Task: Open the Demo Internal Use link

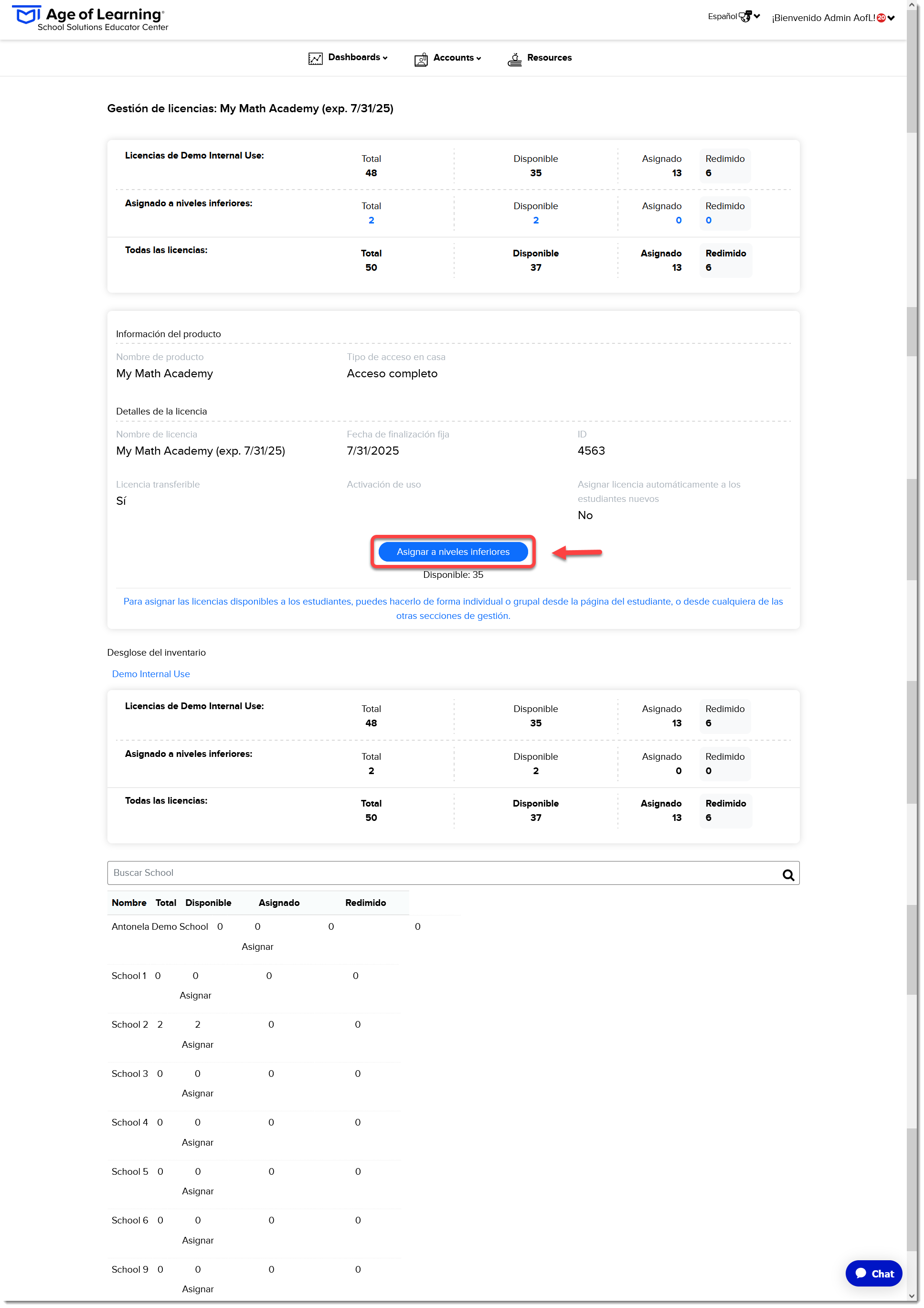Action: [151, 673]
